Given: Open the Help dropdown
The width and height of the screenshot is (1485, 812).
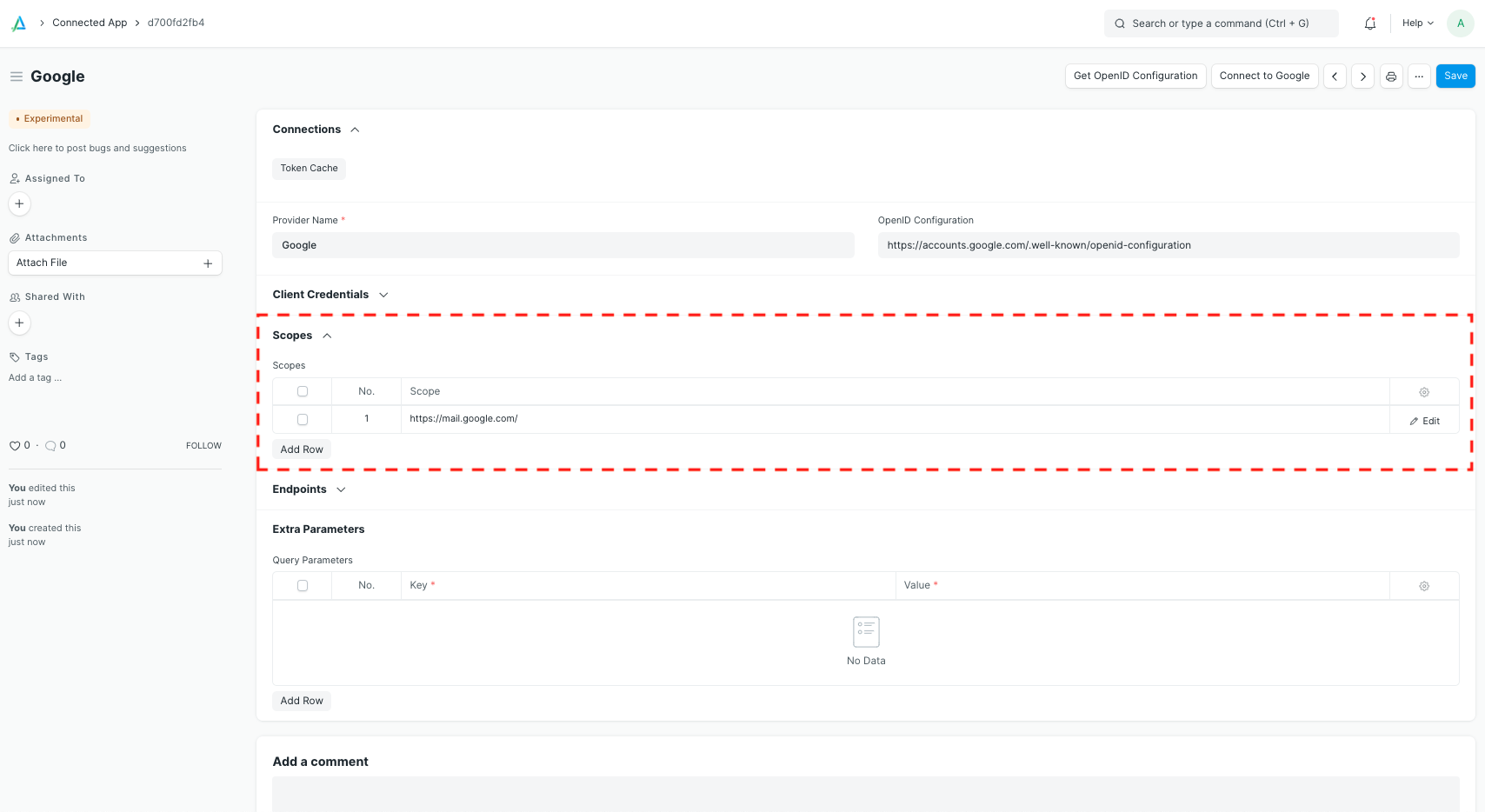Looking at the screenshot, I should pos(1417,23).
